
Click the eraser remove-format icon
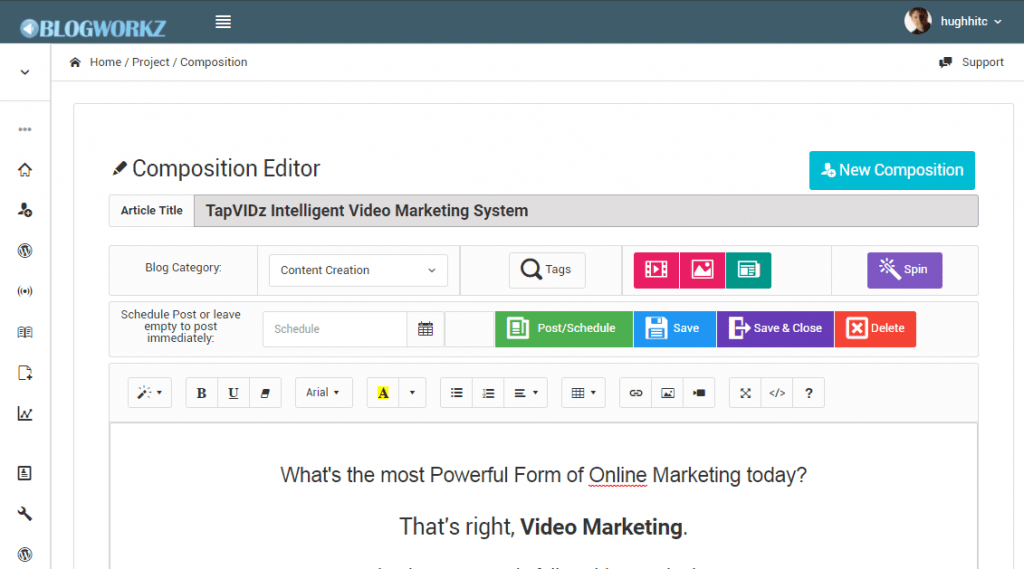pyautogui.click(x=265, y=393)
